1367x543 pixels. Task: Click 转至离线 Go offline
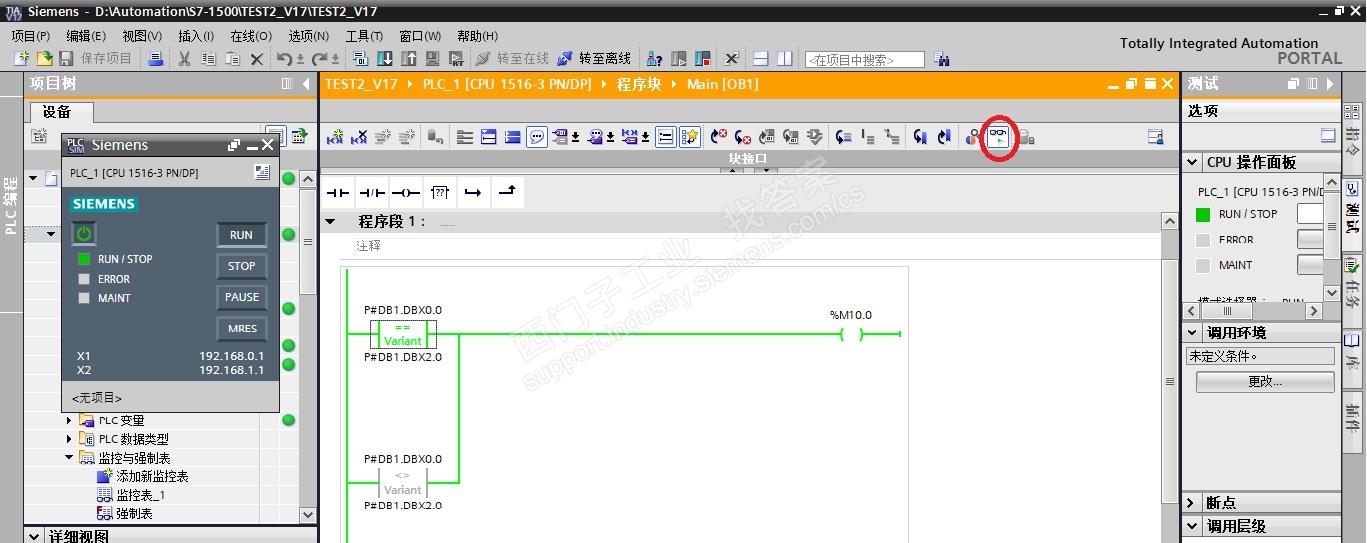tap(594, 59)
